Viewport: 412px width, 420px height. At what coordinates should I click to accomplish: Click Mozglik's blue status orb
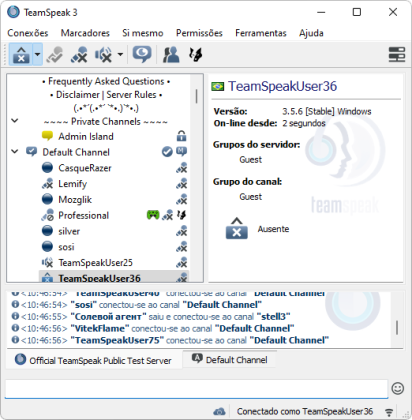pyautogui.click(x=47, y=199)
